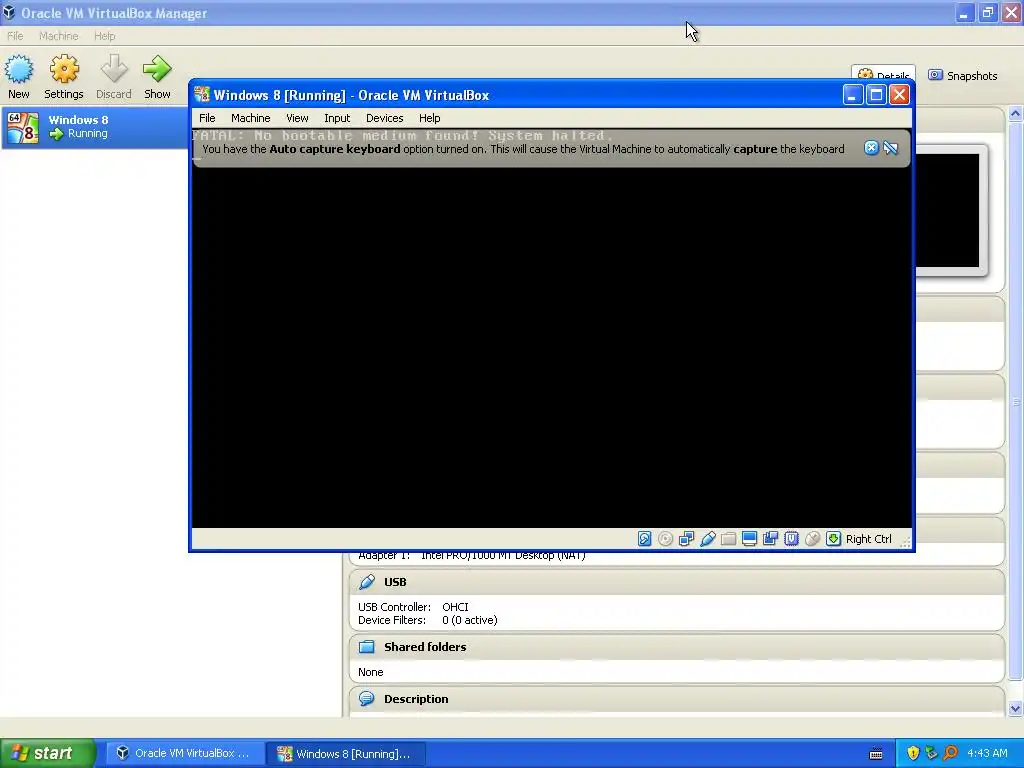Click the VirtualBox Manager title bar icon
The height and width of the screenshot is (768, 1024).
click(x=8, y=12)
